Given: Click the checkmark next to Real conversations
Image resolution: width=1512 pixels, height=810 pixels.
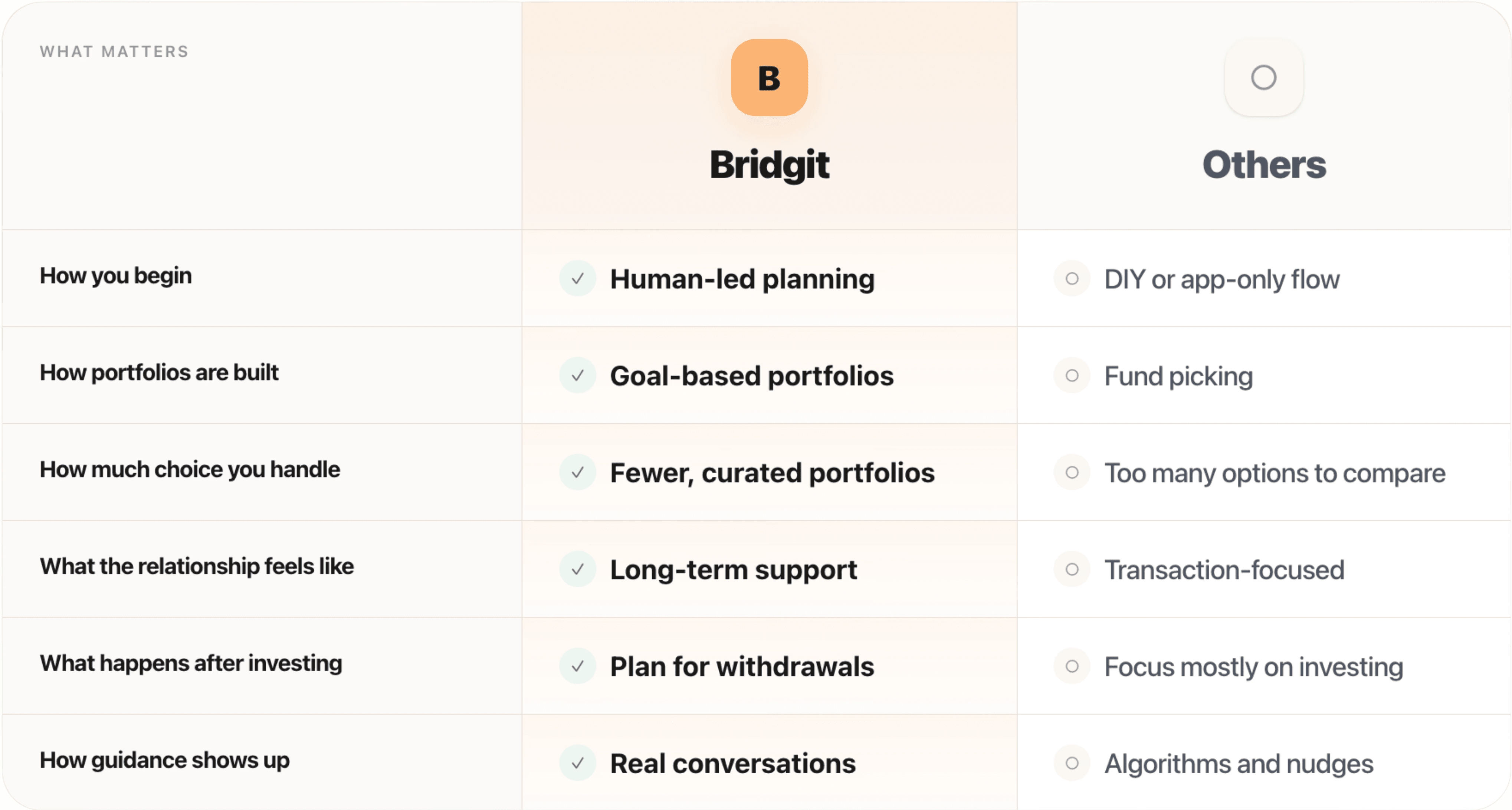Looking at the screenshot, I should tap(578, 763).
